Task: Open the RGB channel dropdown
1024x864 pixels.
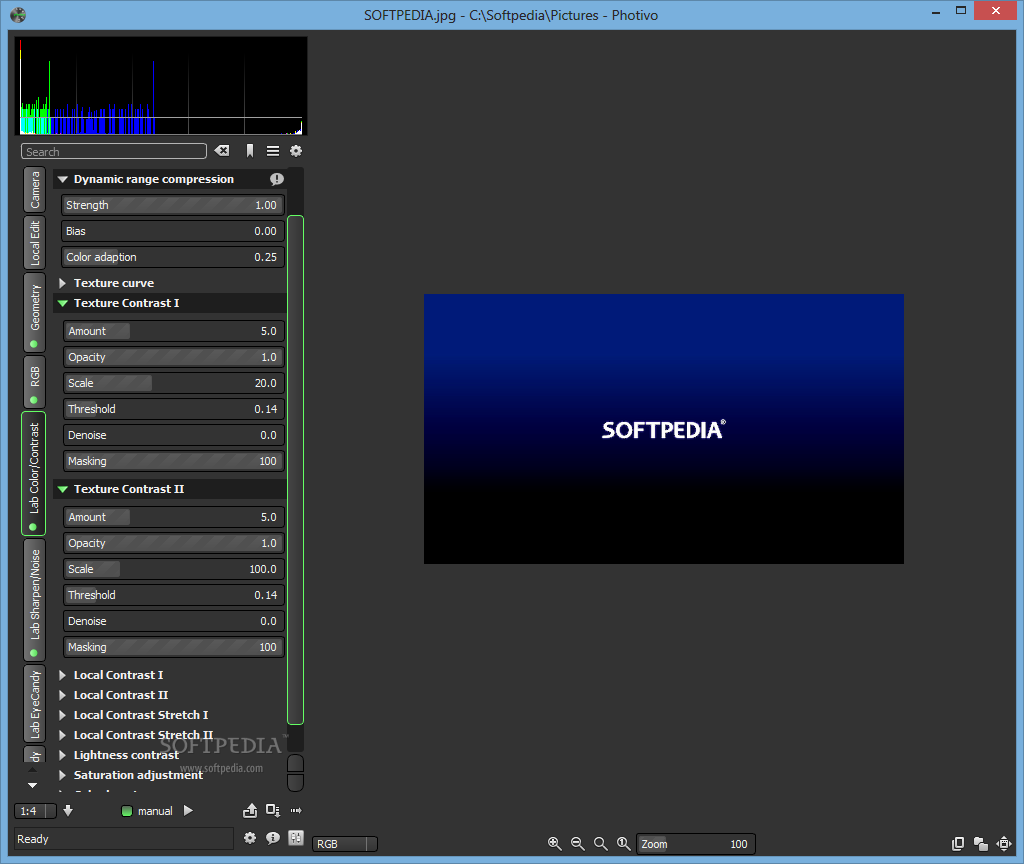Action: point(345,844)
